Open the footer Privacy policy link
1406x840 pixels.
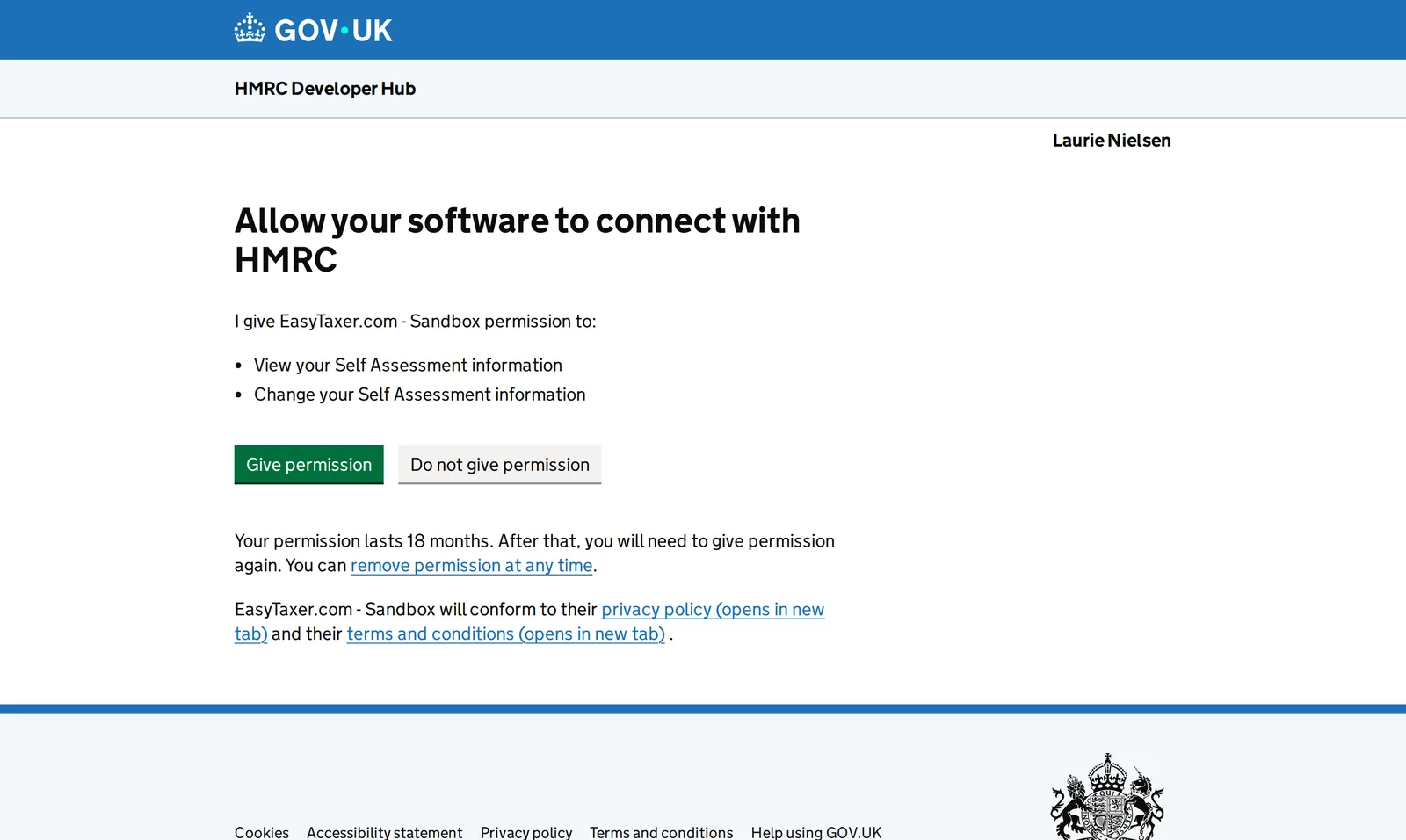[x=525, y=832]
